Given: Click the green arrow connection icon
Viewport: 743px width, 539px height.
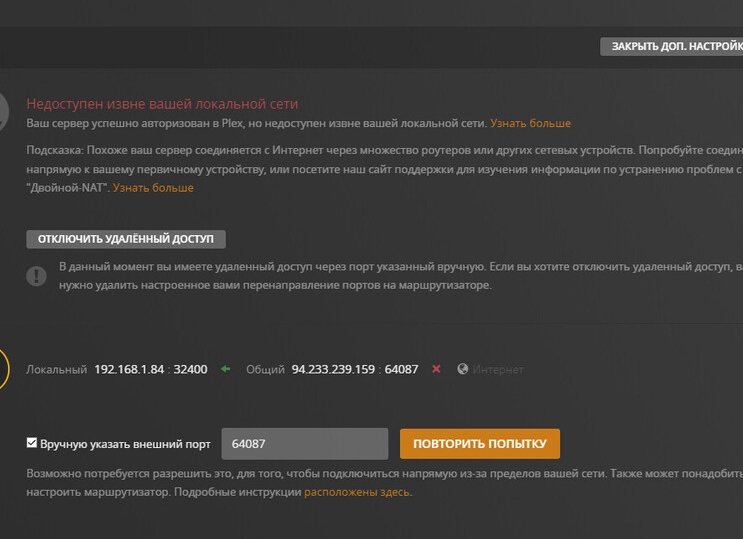Looking at the screenshot, I should [226, 369].
